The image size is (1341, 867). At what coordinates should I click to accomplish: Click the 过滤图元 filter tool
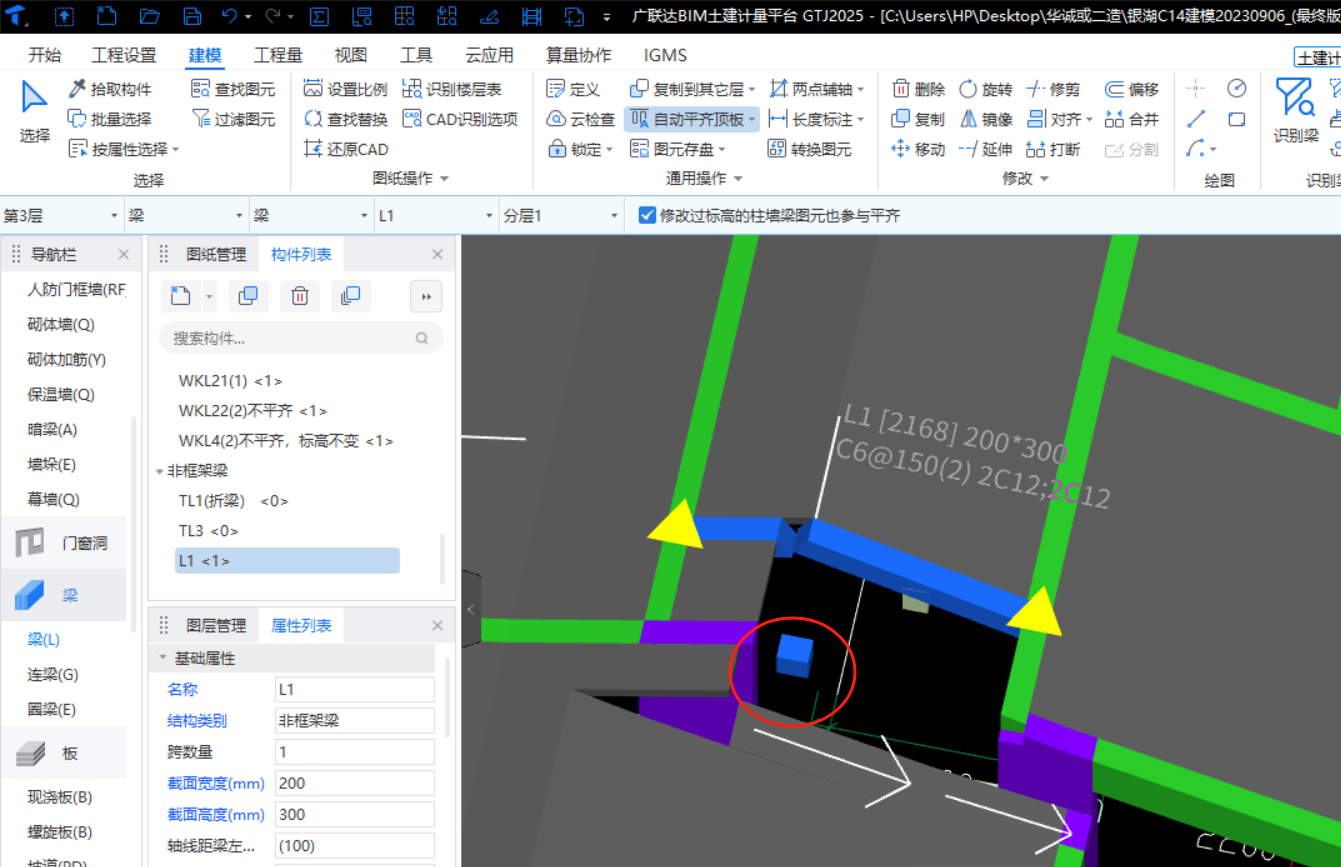tap(233, 119)
